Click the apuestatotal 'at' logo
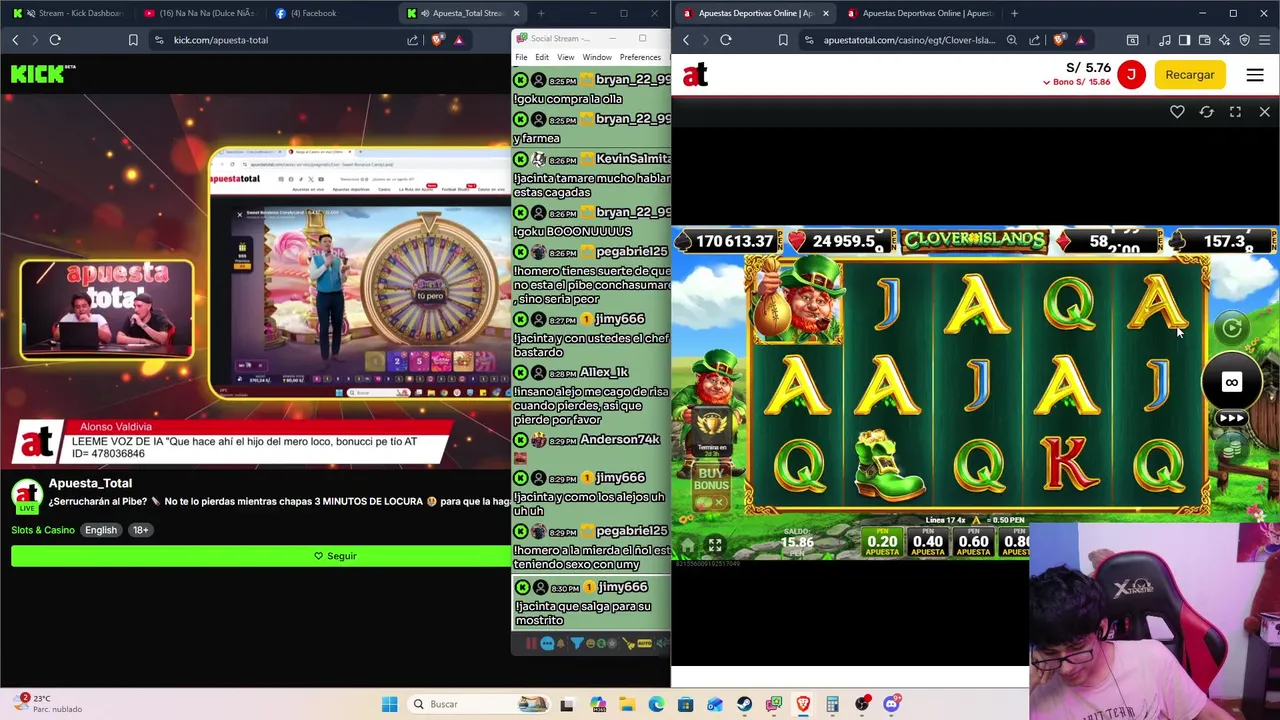 tap(696, 75)
